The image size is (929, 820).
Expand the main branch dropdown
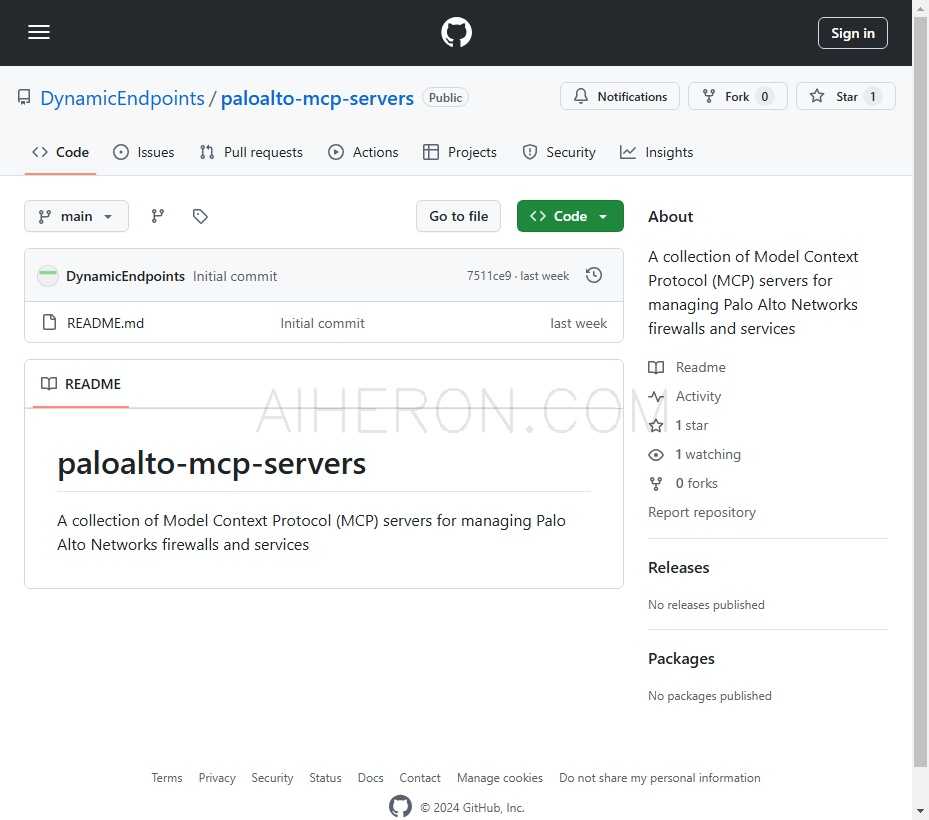click(x=76, y=216)
